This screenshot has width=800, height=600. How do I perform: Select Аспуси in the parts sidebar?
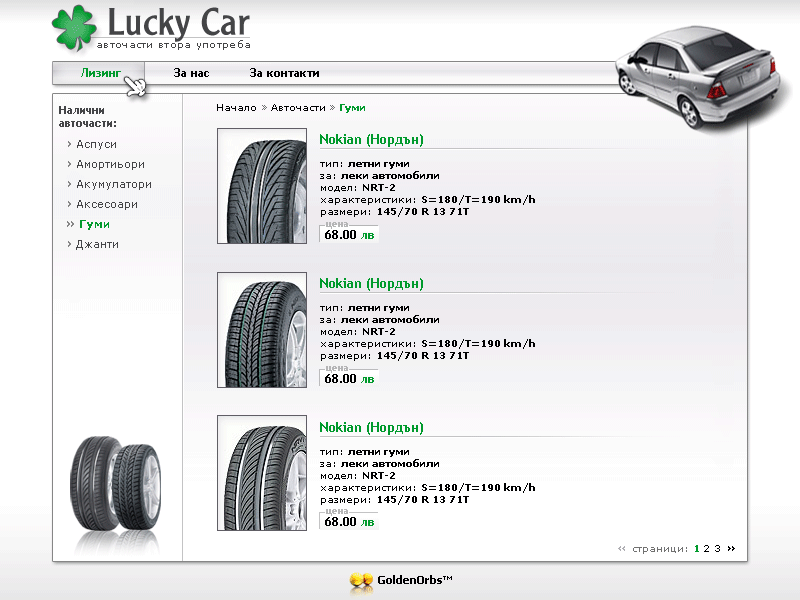pyautogui.click(x=96, y=145)
